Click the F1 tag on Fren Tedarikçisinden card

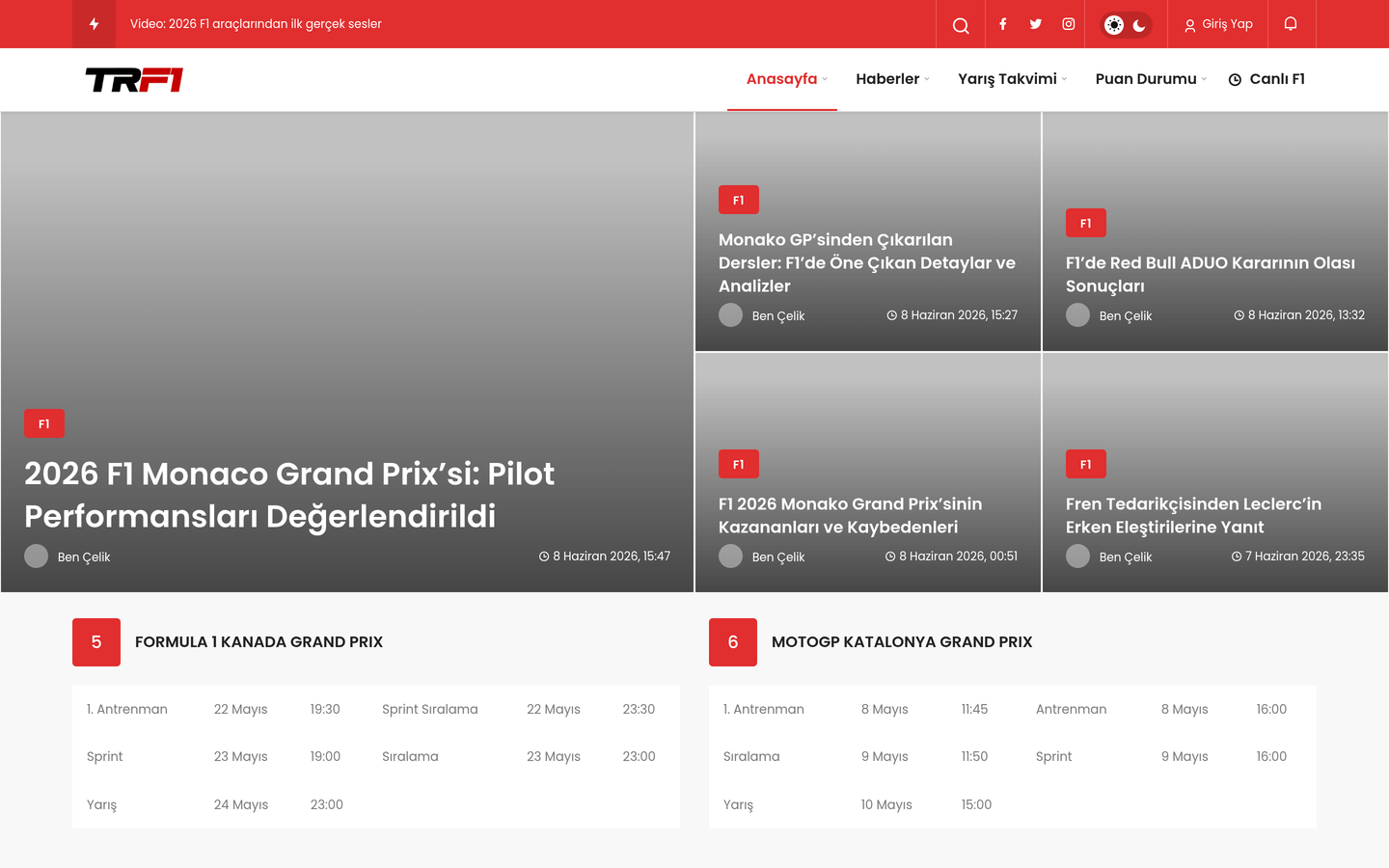coord(1086,464)
